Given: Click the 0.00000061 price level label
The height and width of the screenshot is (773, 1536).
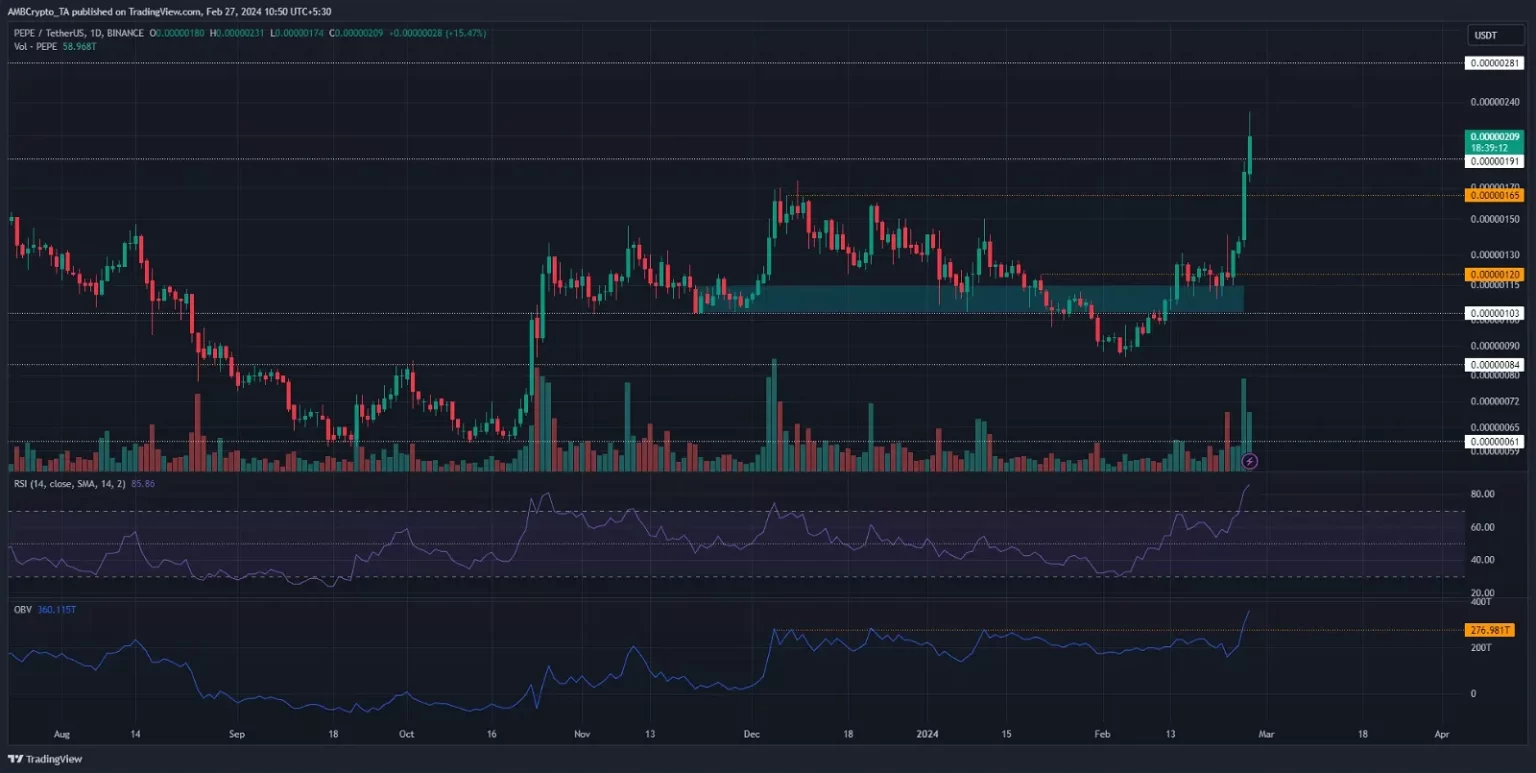Looking at the screenshot, I should click(1494, 441).
